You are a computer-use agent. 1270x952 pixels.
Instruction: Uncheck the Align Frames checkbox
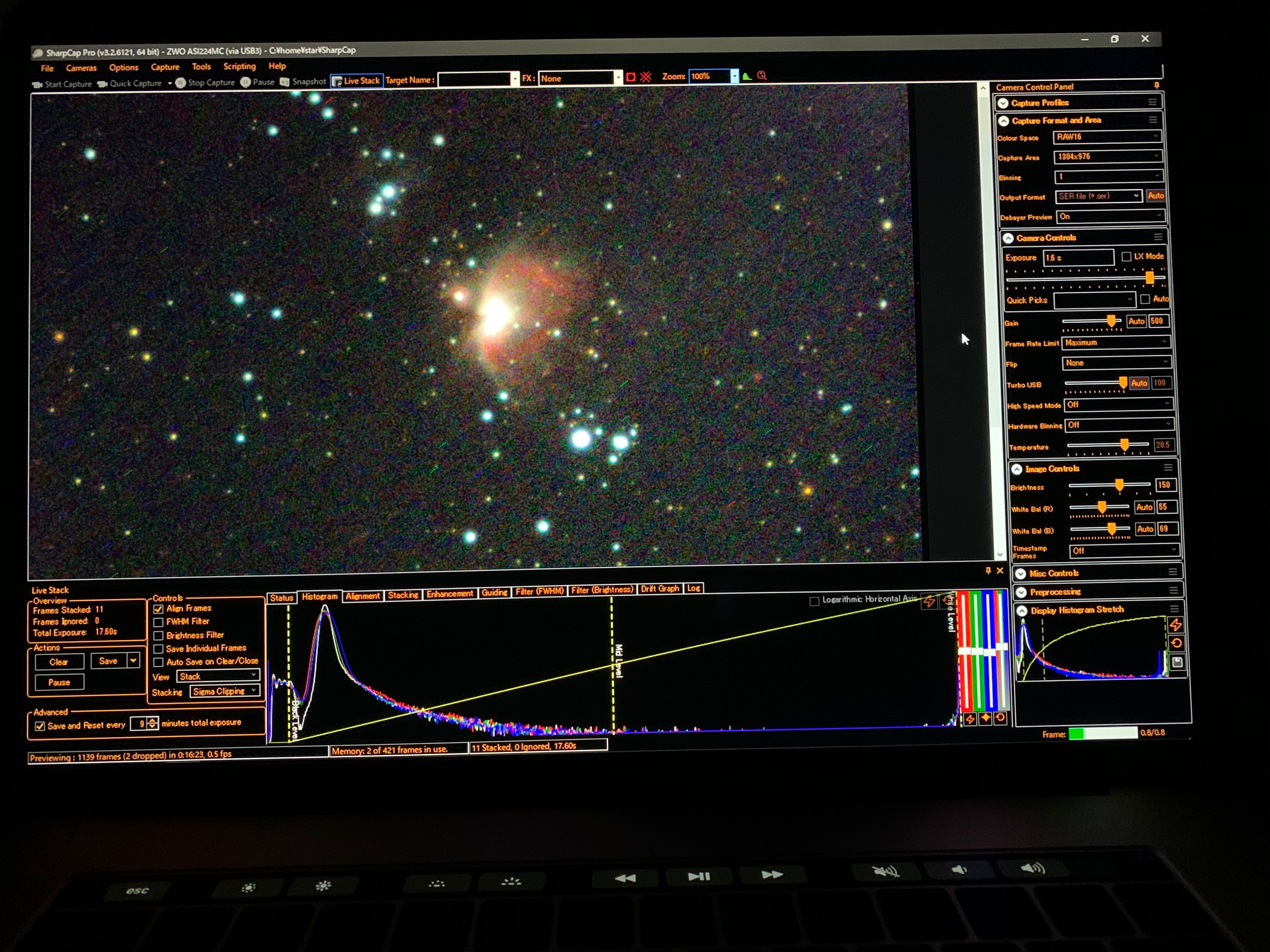click(158, 609)
